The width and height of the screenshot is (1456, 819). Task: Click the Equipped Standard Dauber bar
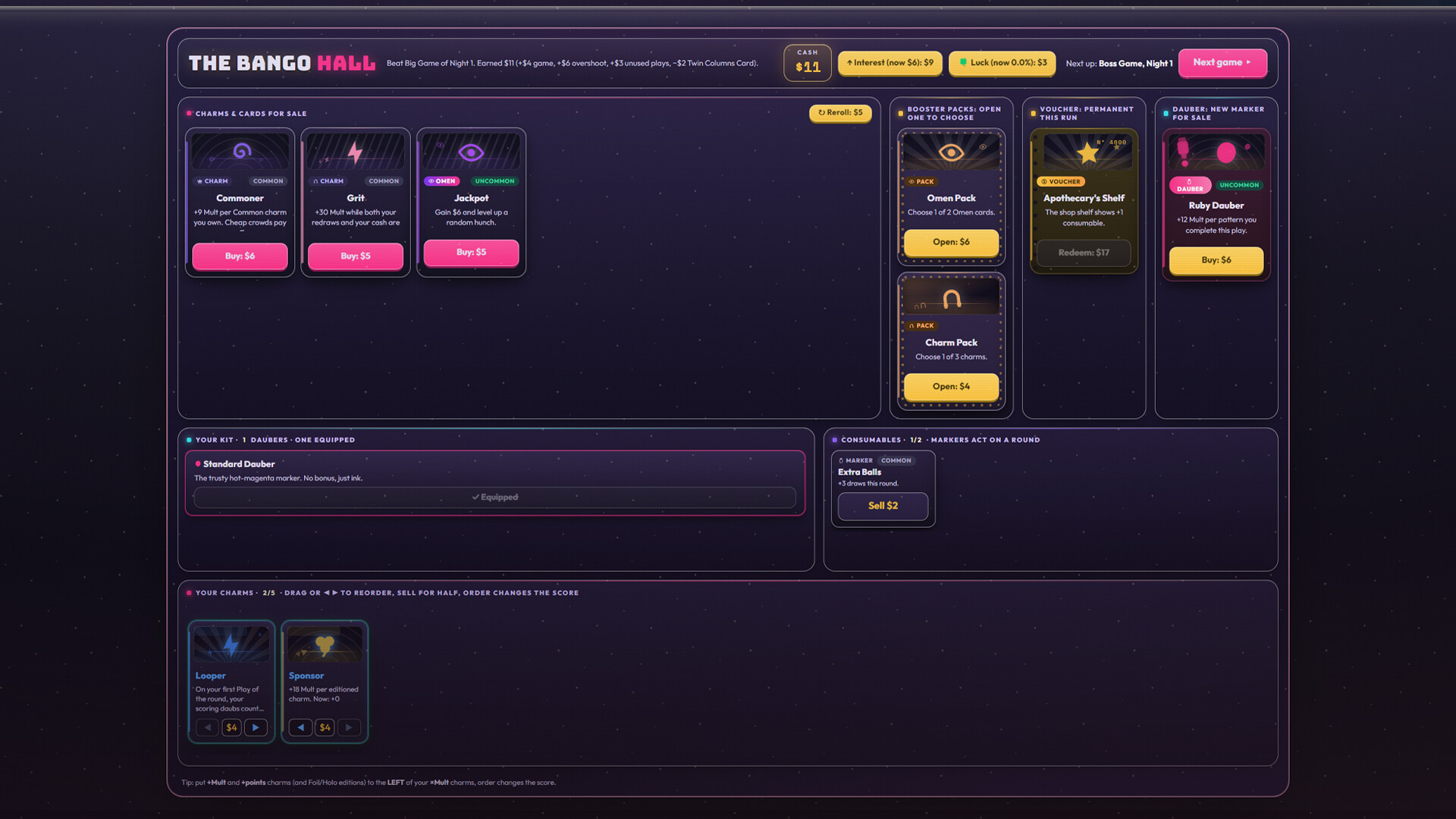[x=494, y=497]
